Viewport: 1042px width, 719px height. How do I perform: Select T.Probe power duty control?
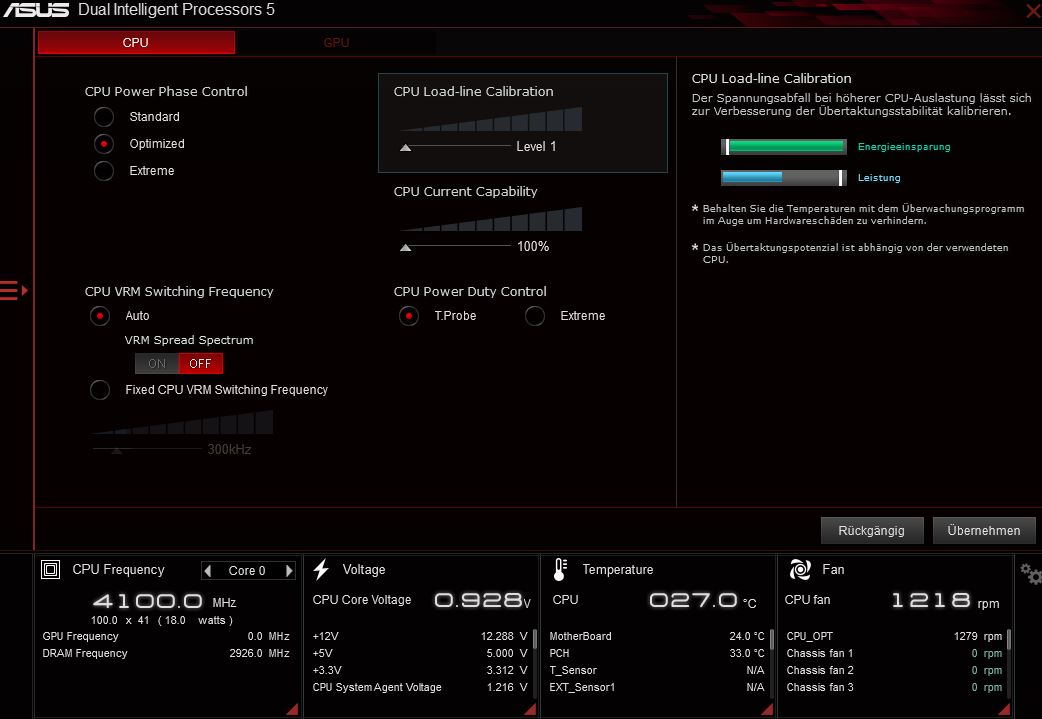pos(409,316)
